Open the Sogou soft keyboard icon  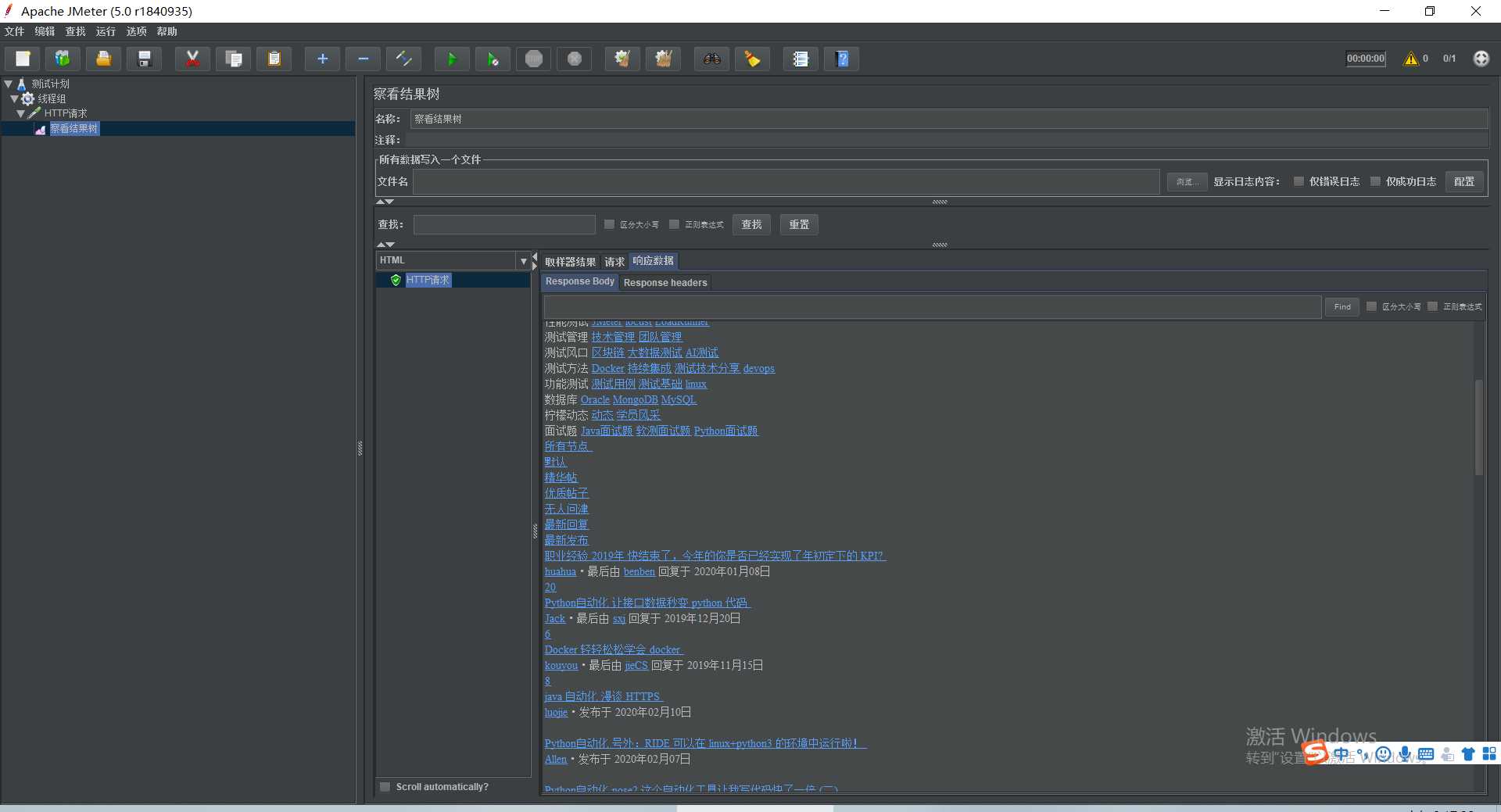1426,754
